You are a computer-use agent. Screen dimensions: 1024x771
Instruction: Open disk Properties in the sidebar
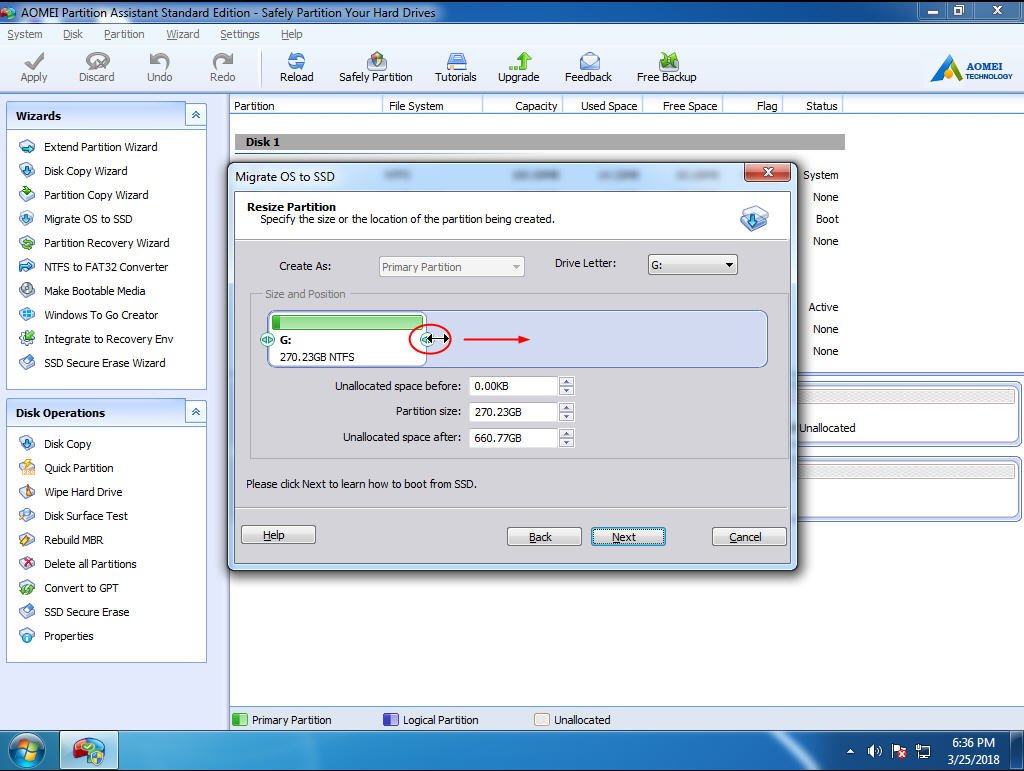tap(69, 636)
